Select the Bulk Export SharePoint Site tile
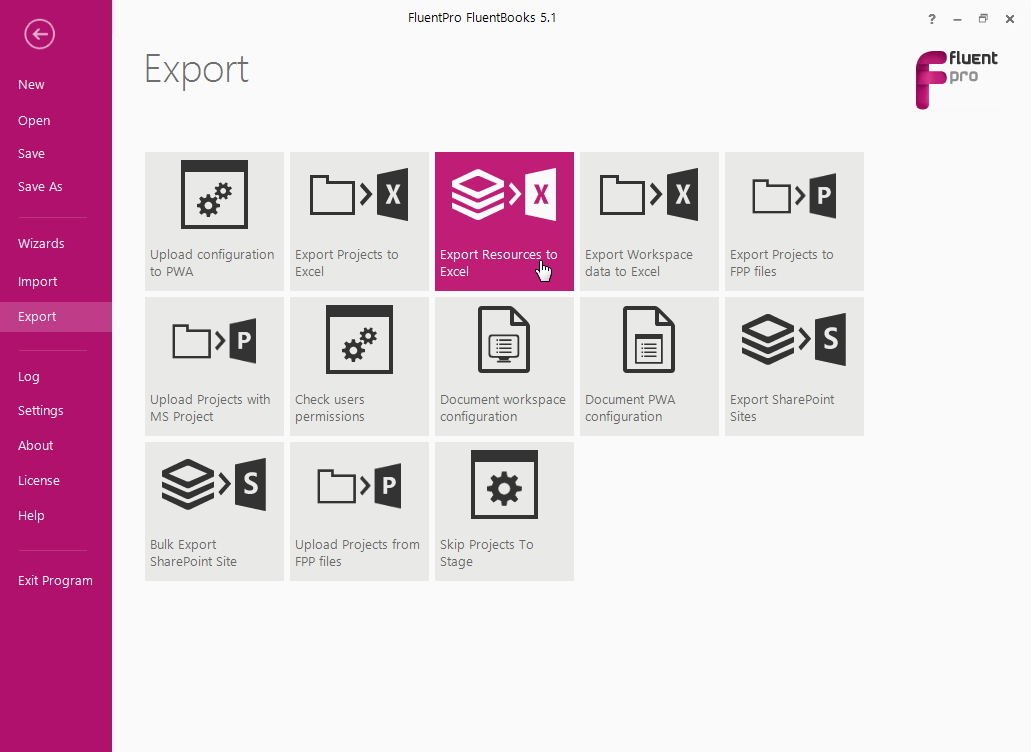Image resolution: width=1031 pixels, height=752 pixels. coord(214,511)
